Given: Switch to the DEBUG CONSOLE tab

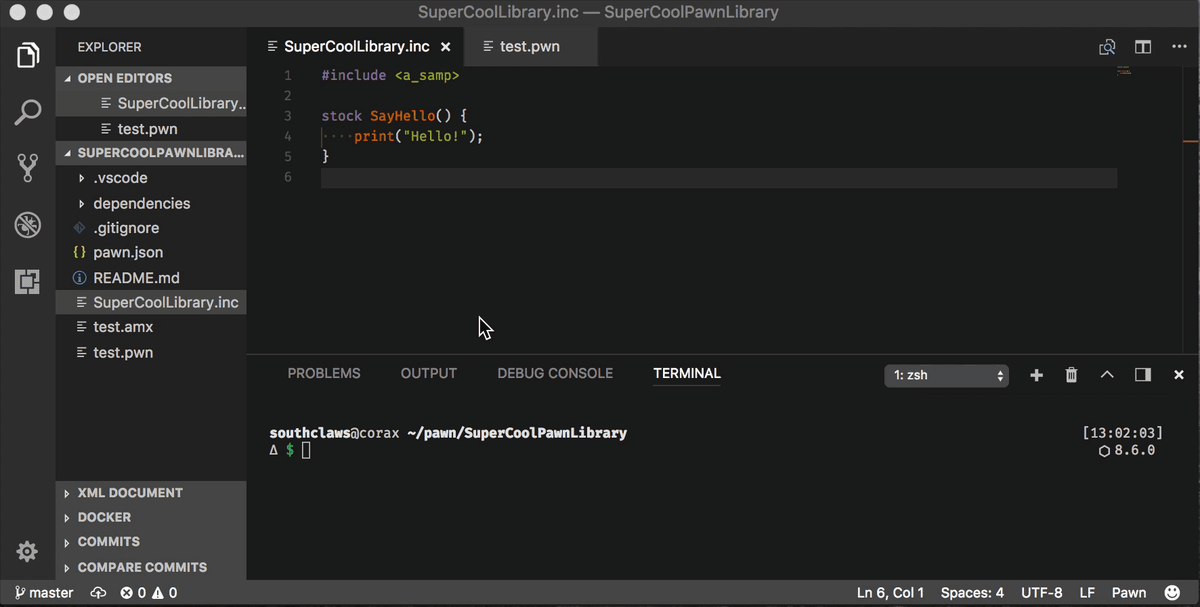Looking at the screenshot, I should (555, 373).
